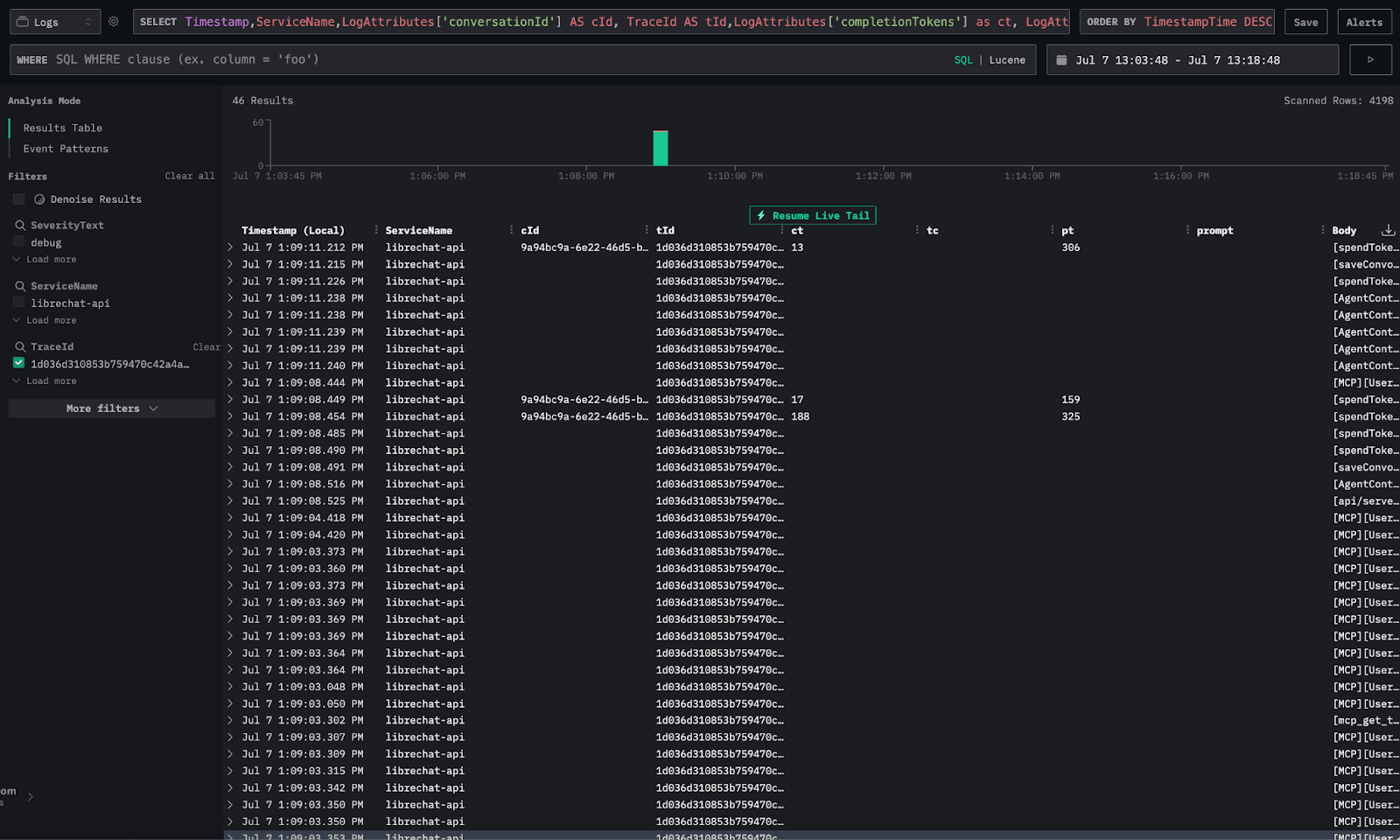Click the run query play button
The height and width of the screenshot is (840, 1400).
click(x=1370, y=59)
